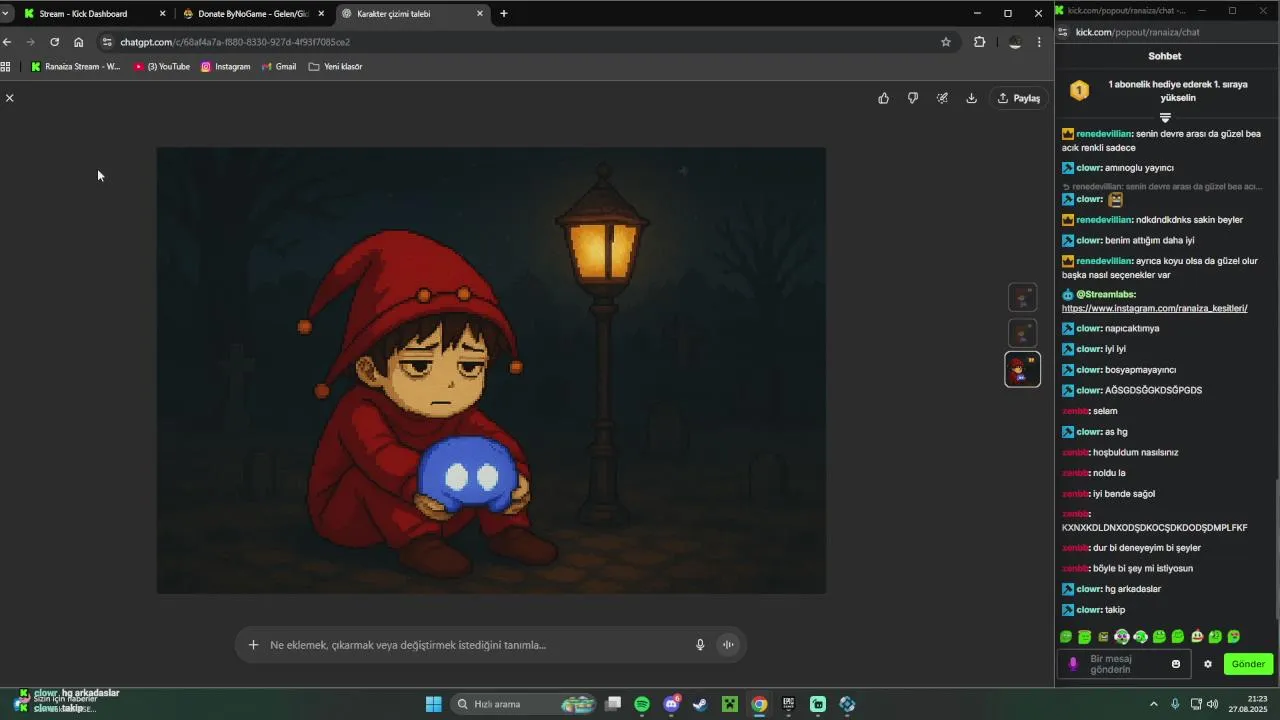Open the emoji picker in Kick chat

coord(1176,664)
